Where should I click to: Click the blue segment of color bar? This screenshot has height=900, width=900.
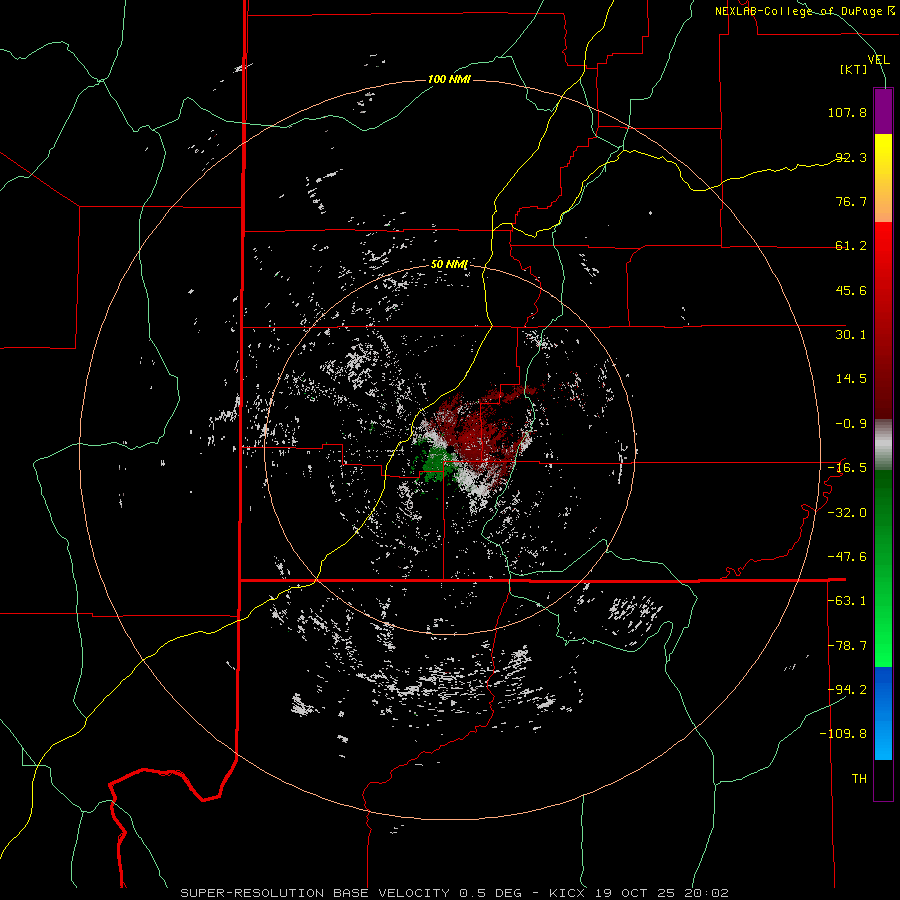[883, 713]
